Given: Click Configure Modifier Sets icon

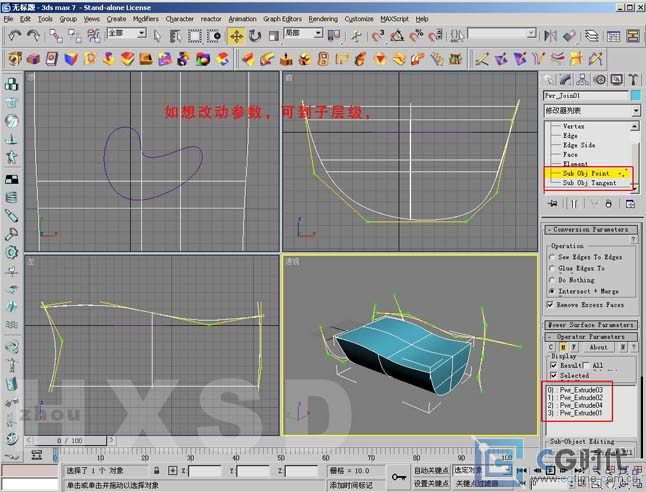Looking at the screenshot, I should click(x=630, y=204).
